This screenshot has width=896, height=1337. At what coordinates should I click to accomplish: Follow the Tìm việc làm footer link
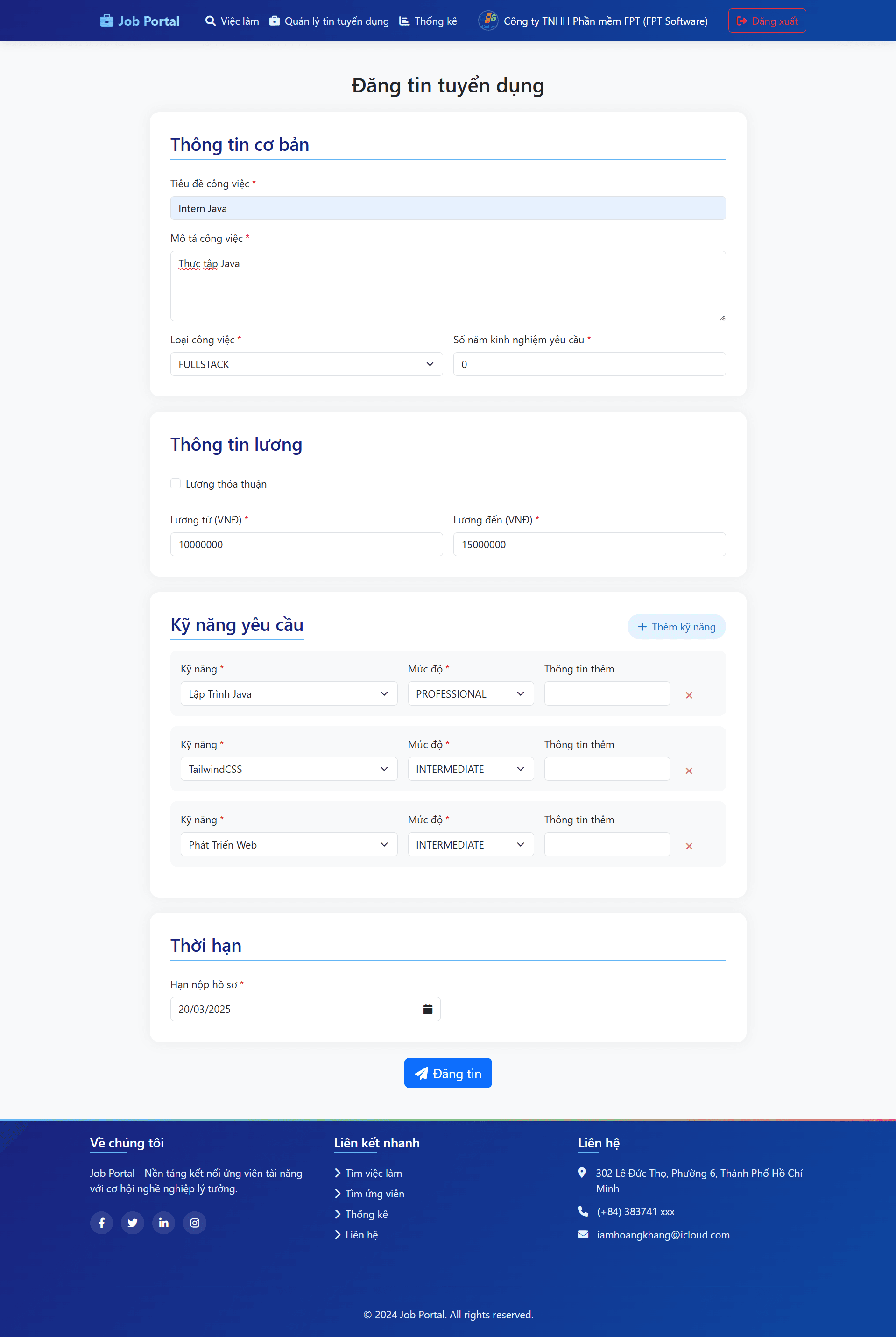pyautogui.click(x=368, y=1173)
